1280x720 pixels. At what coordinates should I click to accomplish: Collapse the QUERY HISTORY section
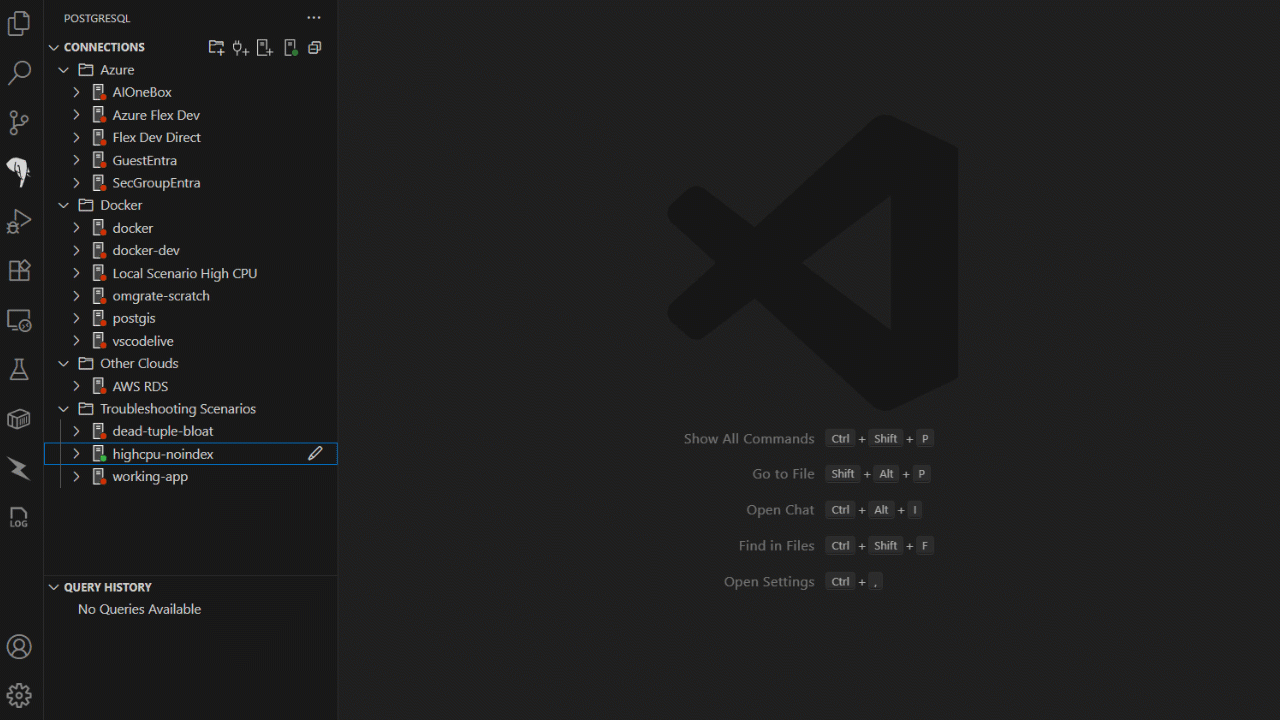coord(54,587)
